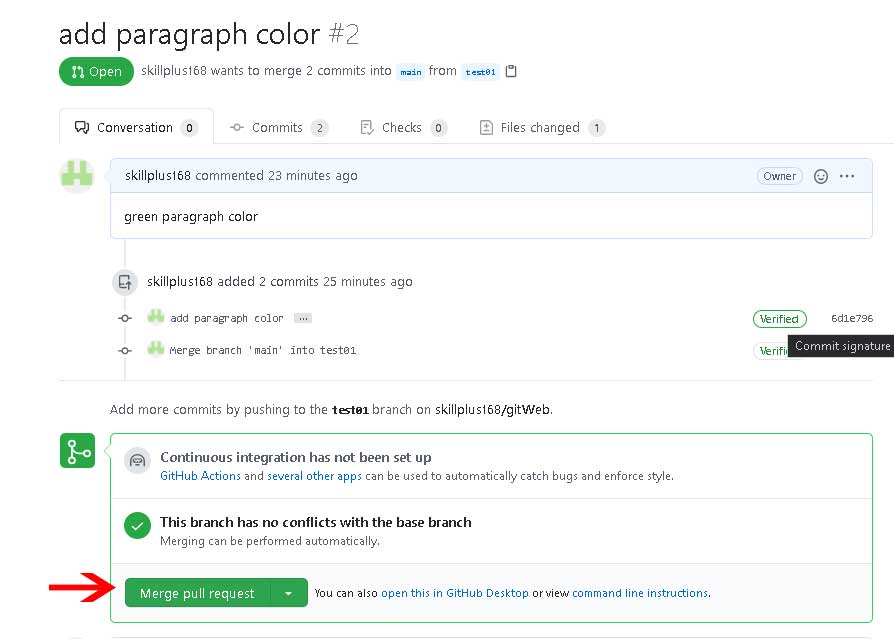Click the Owner badge

click(779, 176)
